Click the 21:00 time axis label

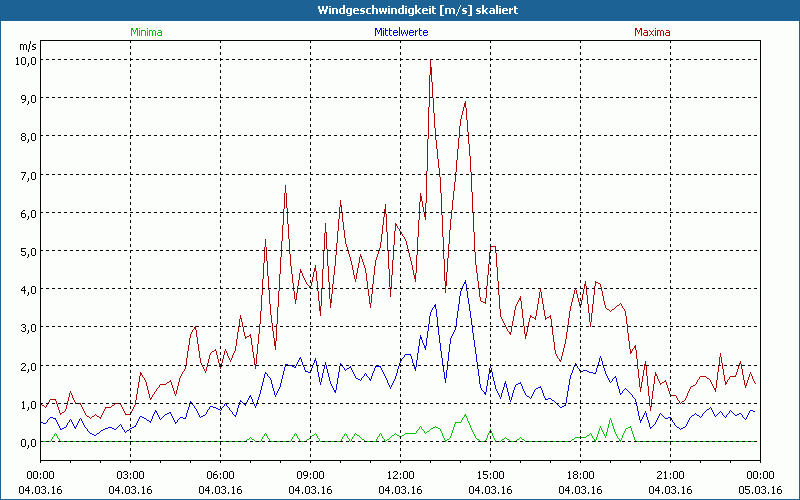pos(670,476)
